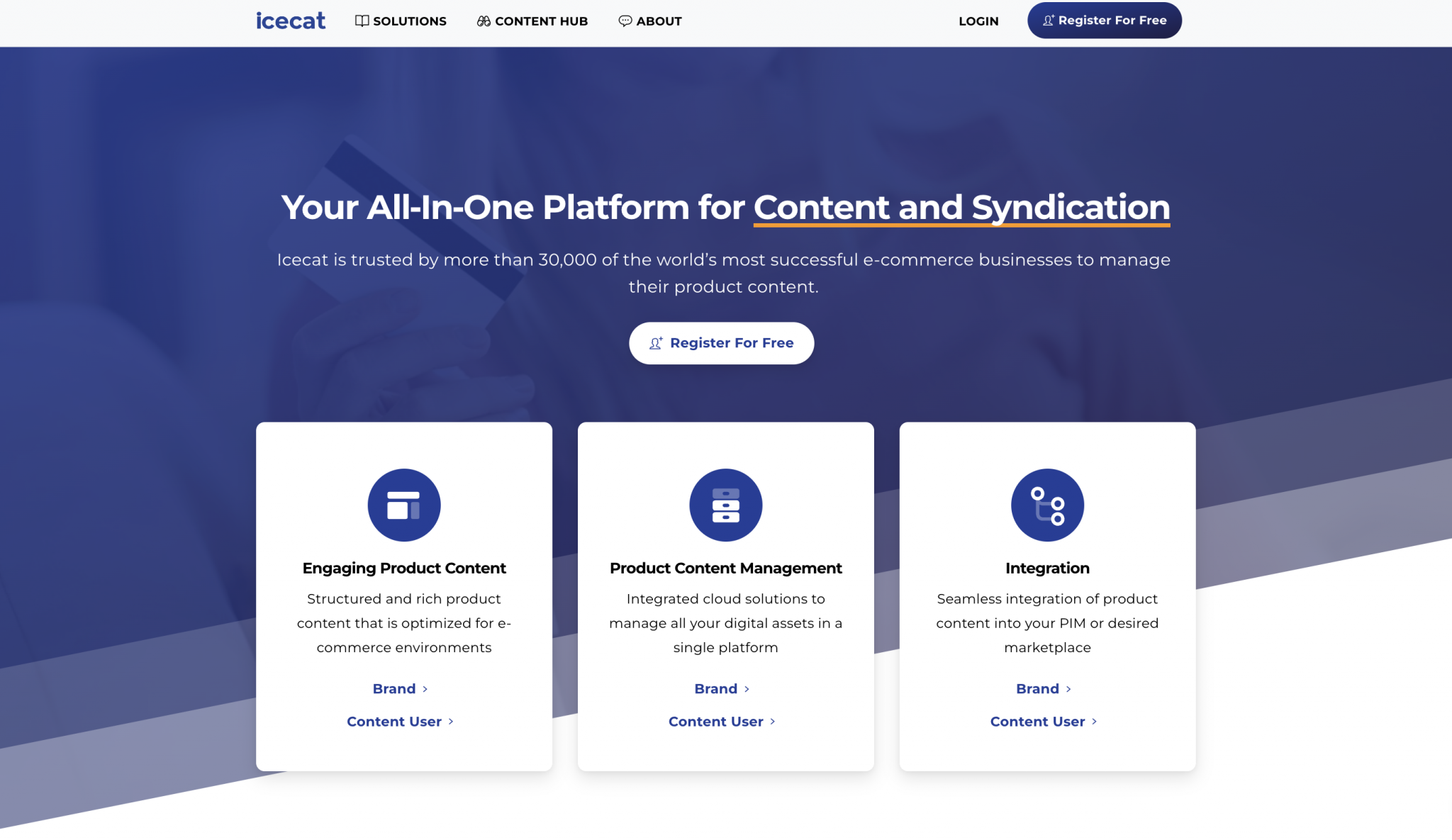The height and width of the screenshot is (840, 1452).
Task: Click the Product Content Management heading
Action: coord(726,569)
